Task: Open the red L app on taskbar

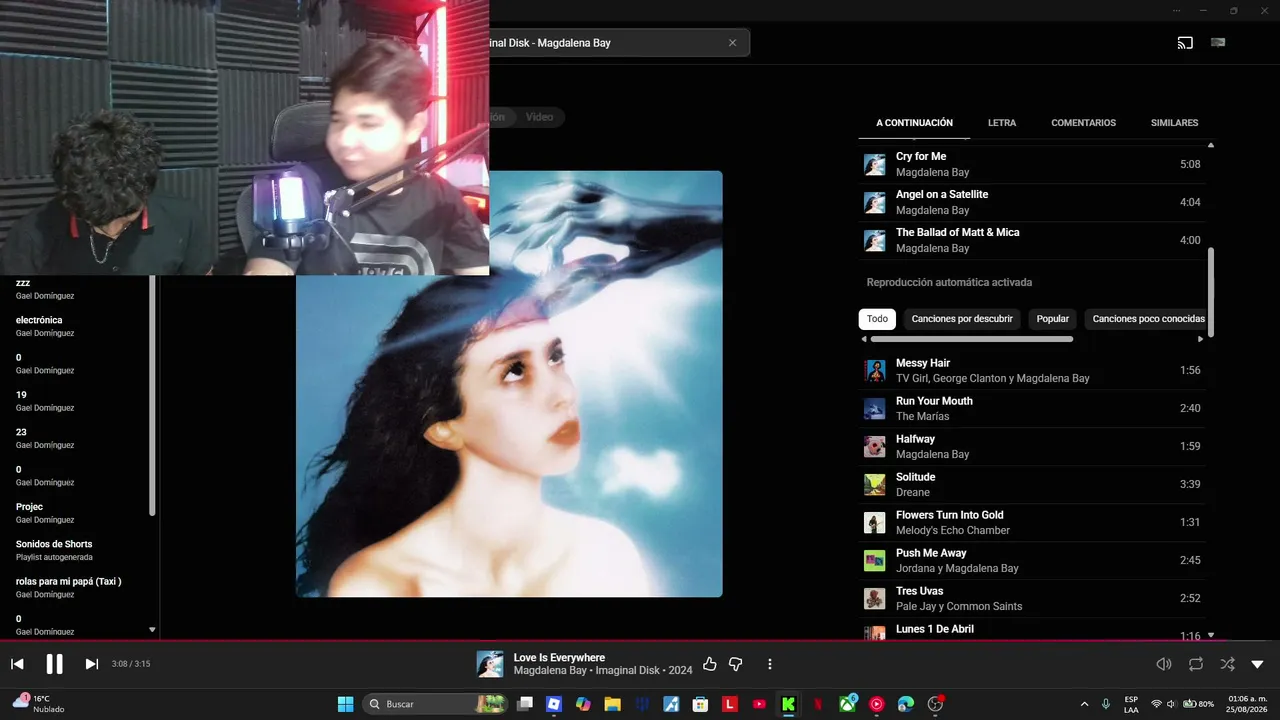Action: pyautogui.click(x=730, y=704)
